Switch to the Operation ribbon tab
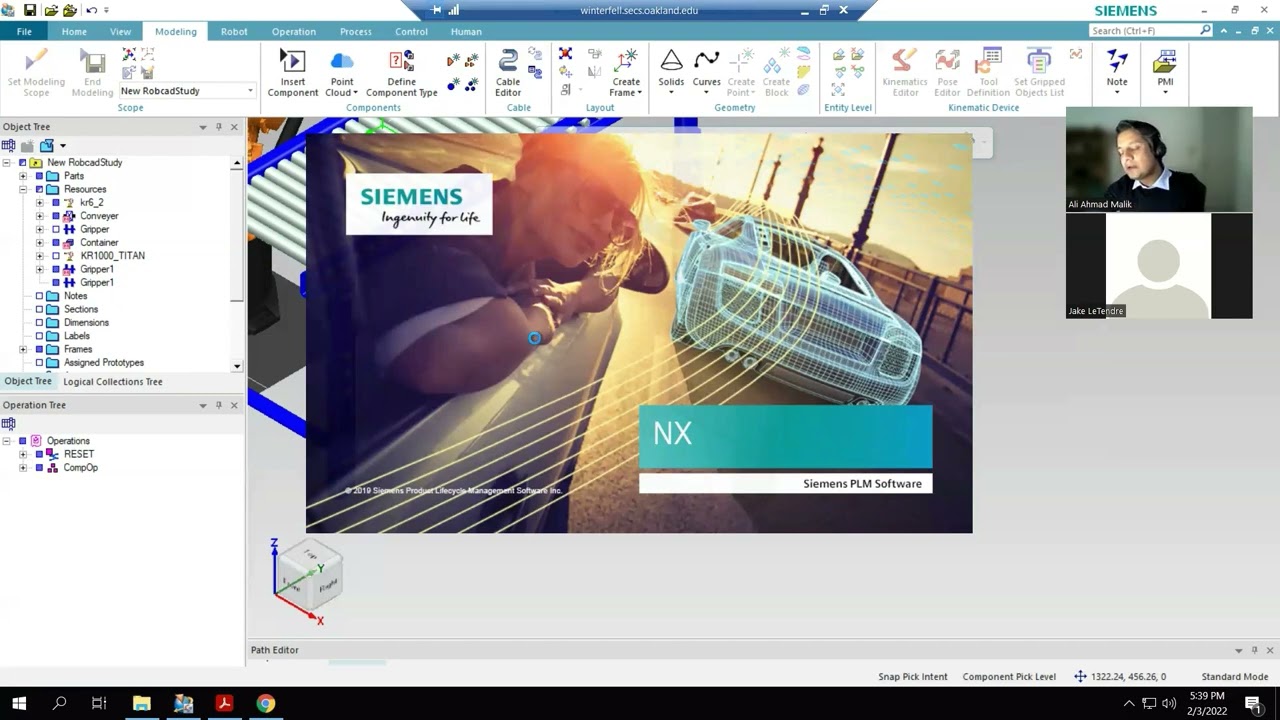The image size is (1280, 720). (x=294, y=31)
